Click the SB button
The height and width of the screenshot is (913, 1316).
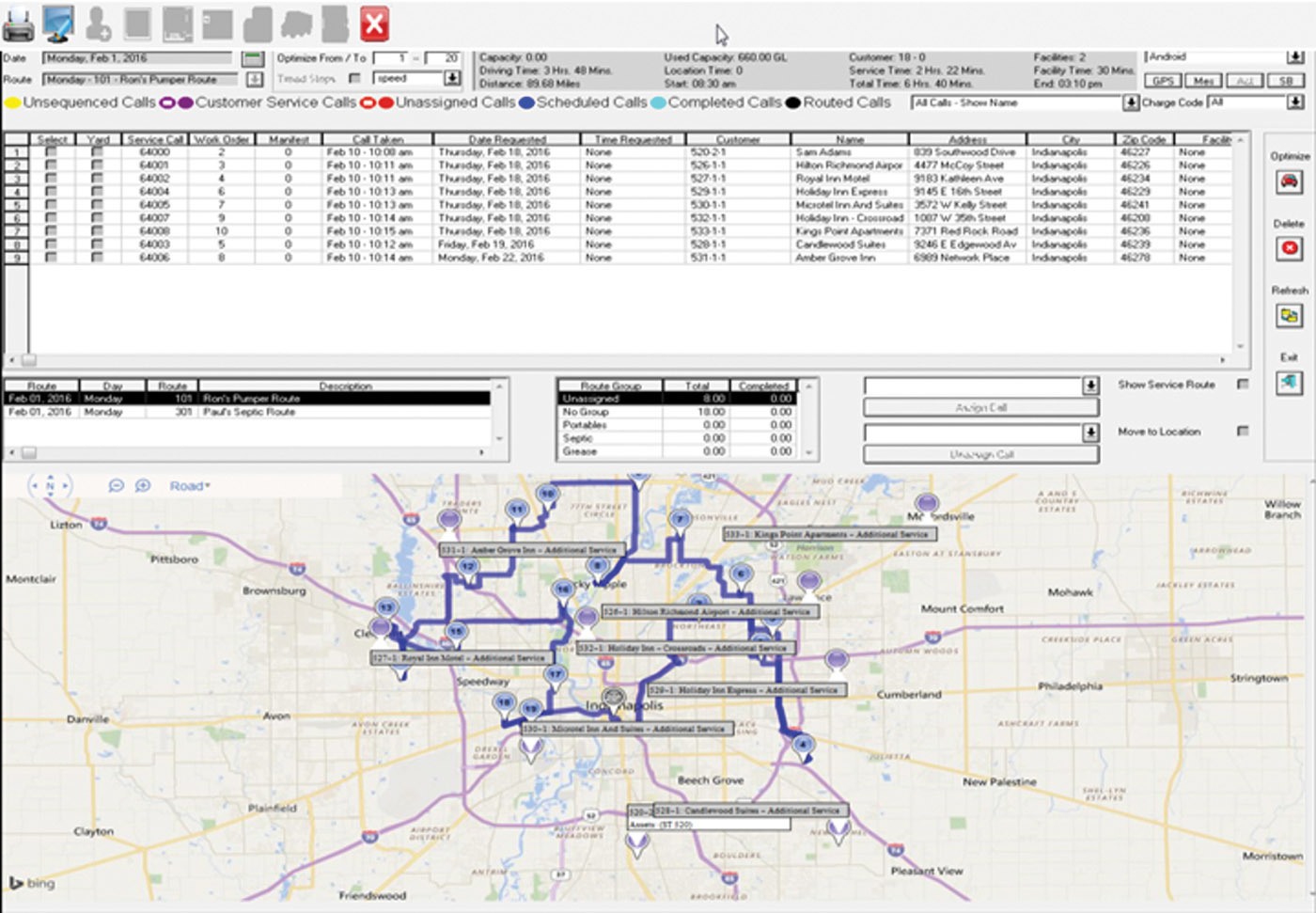1285,81
